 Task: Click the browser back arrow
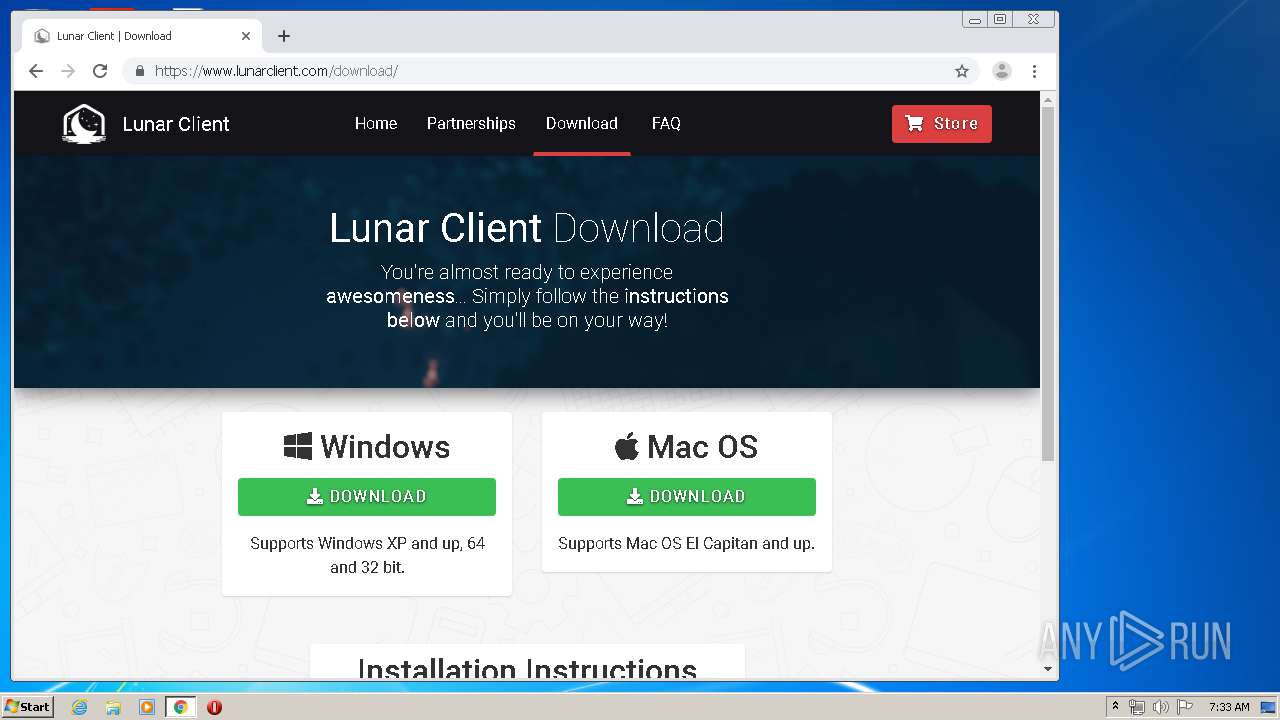tap(36, 71)
